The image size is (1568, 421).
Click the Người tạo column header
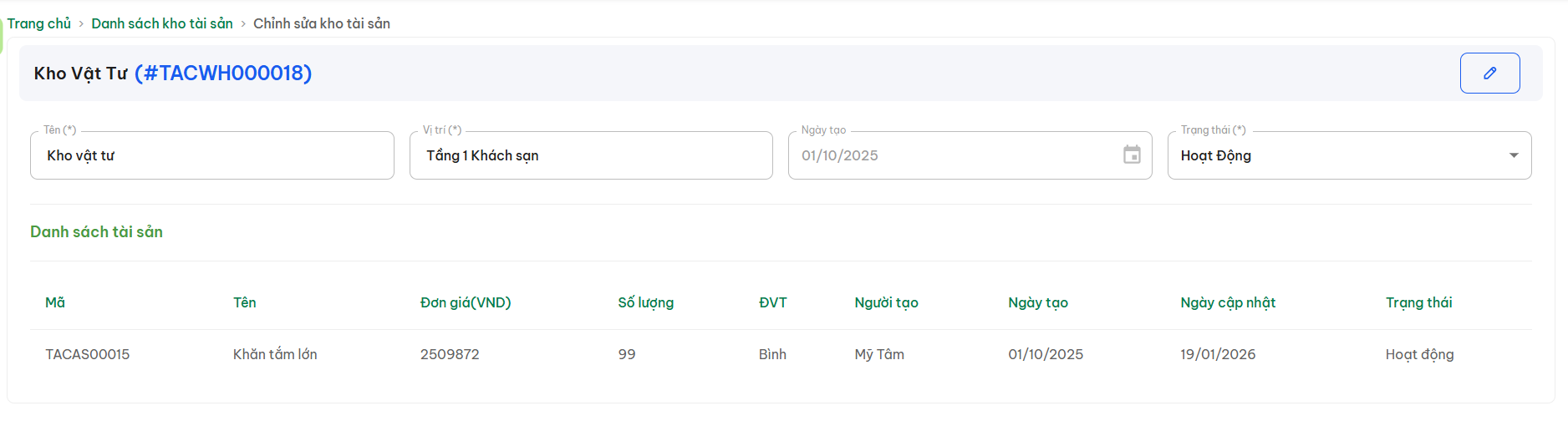pos(886,302)
